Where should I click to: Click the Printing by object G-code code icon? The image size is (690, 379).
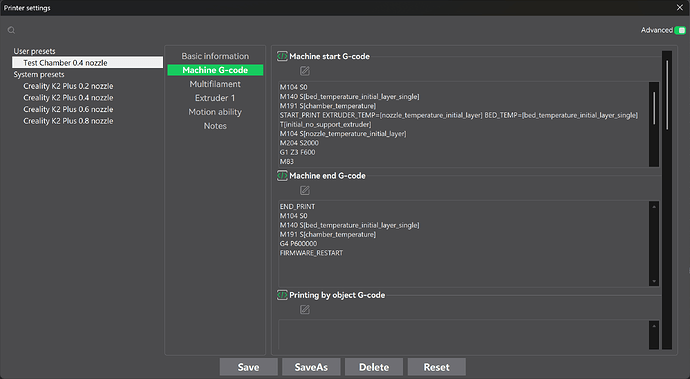coord(282,295)
